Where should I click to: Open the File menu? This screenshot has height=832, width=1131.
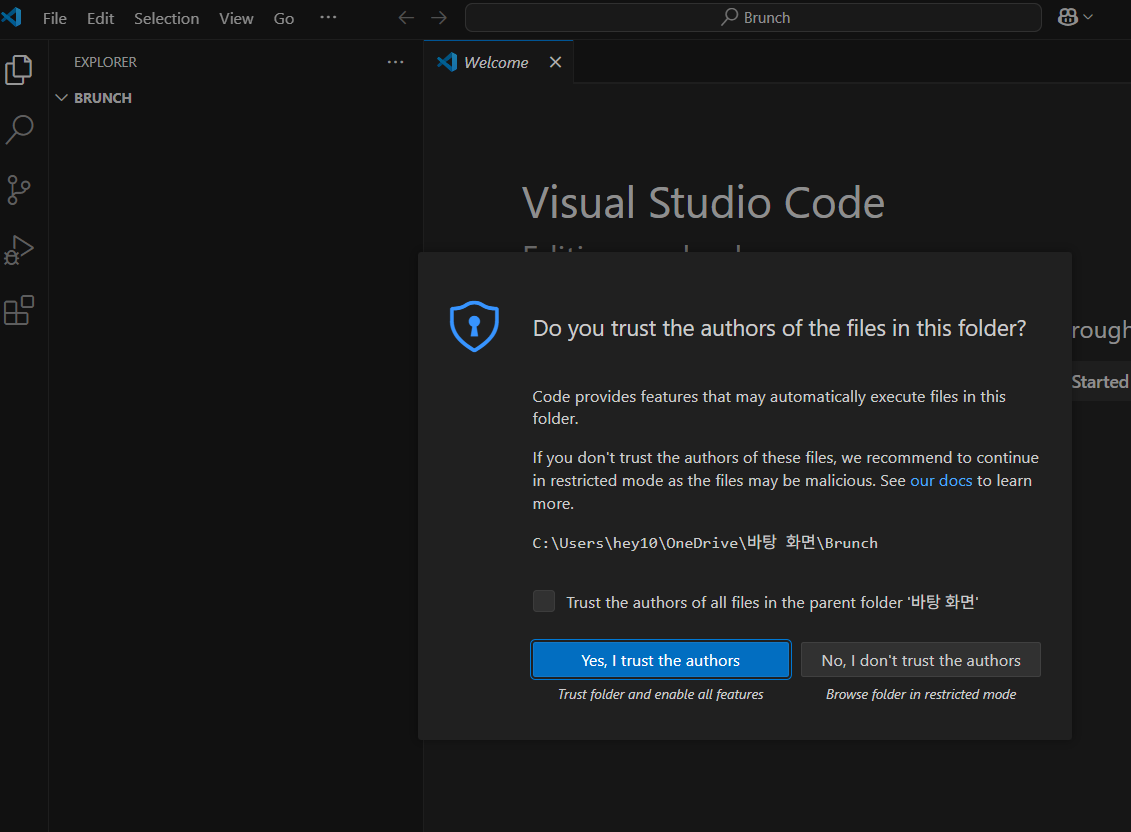[55, 18]
